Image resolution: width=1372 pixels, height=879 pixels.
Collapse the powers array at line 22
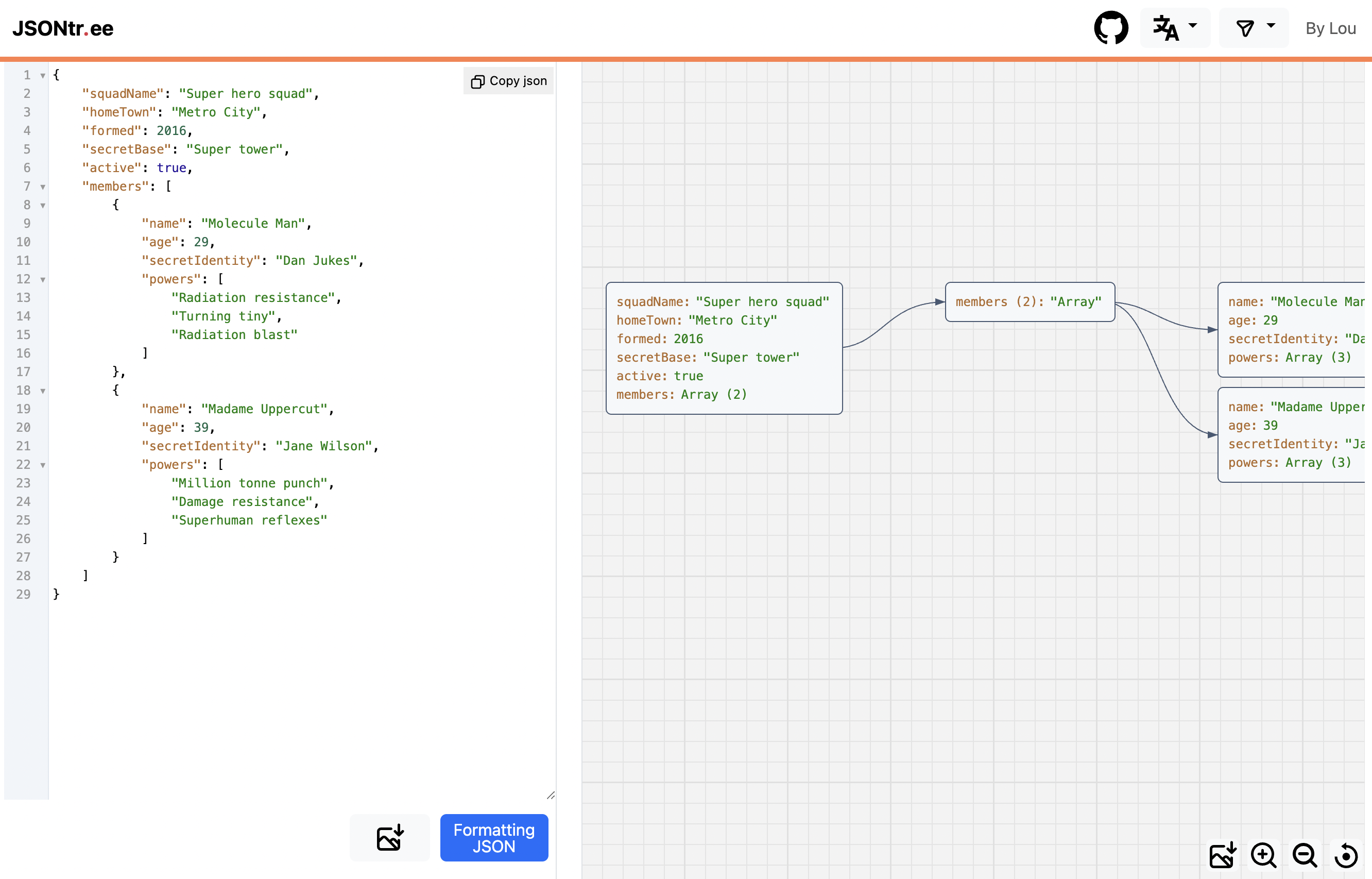pos(43,465)
